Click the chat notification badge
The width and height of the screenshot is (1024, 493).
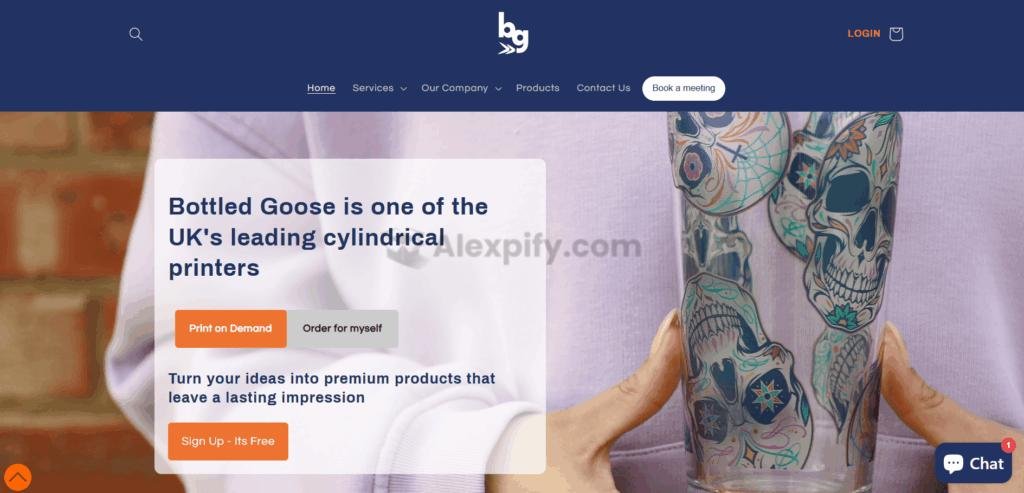(x=1008, y=445)
